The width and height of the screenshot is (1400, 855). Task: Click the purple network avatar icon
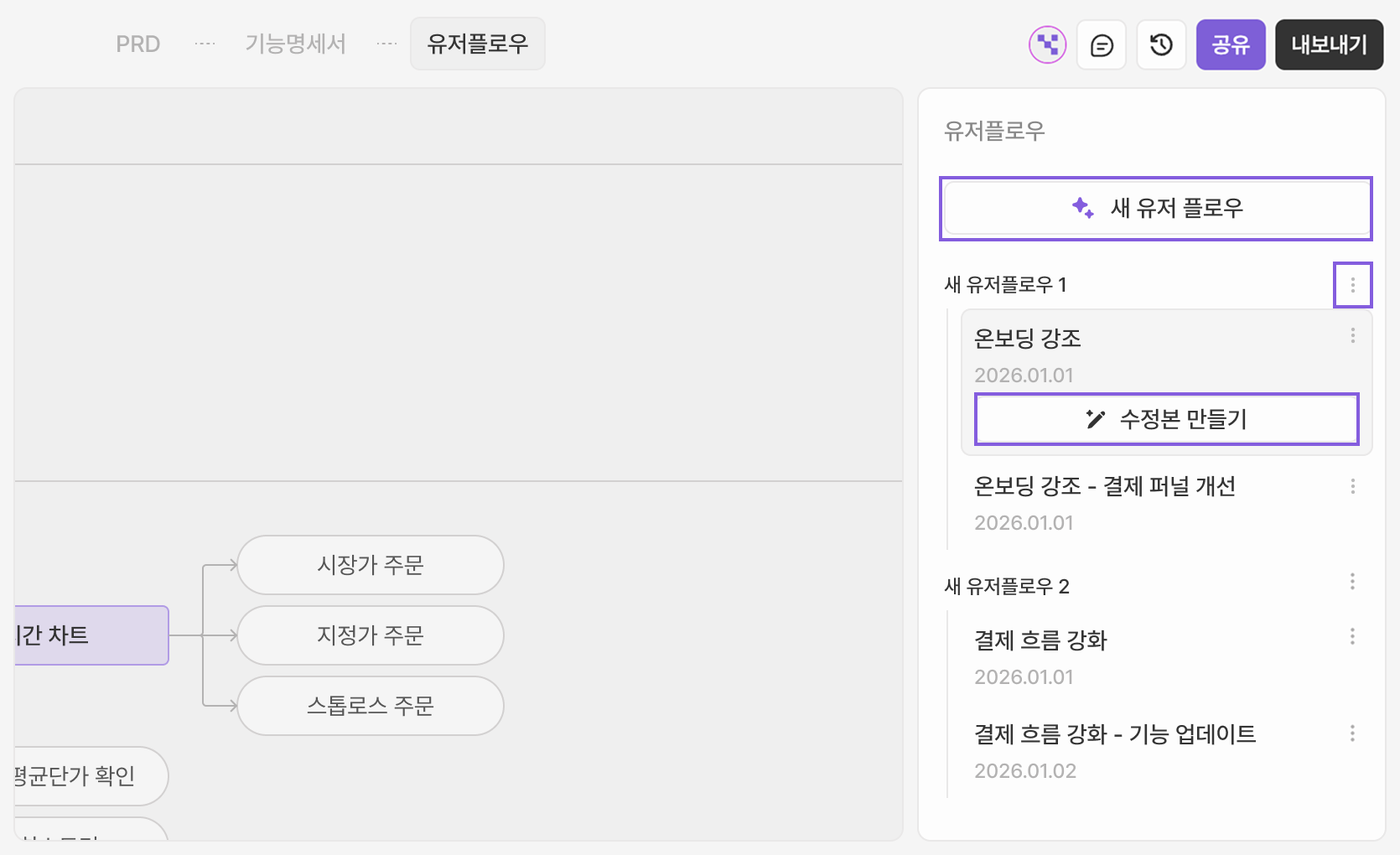(x=1047, y=44)
